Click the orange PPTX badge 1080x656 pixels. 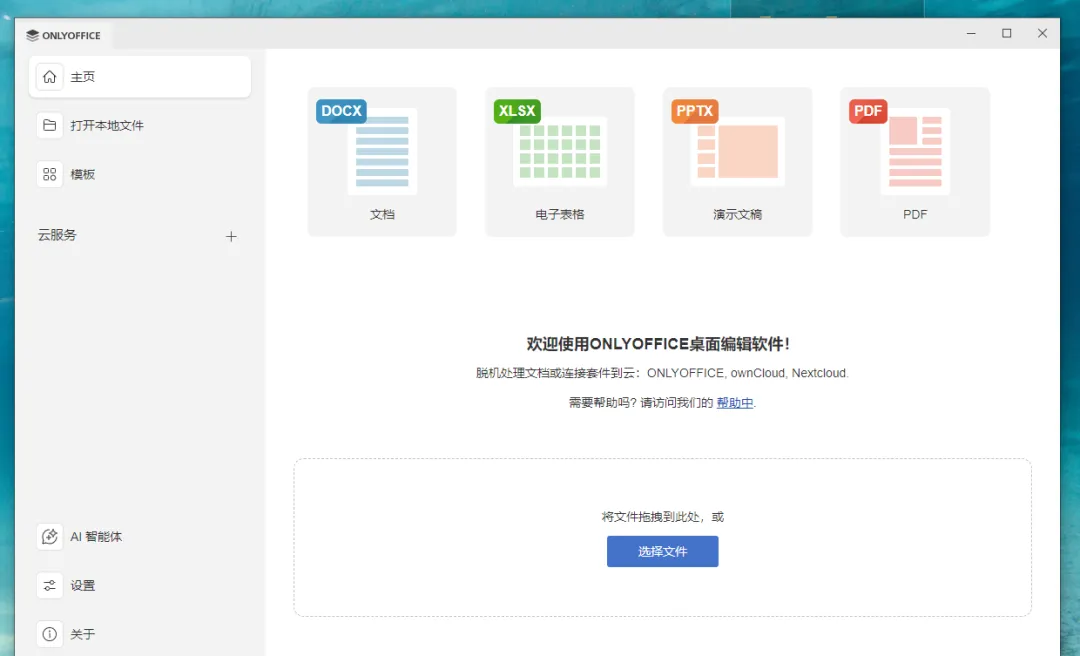[694, 111]
